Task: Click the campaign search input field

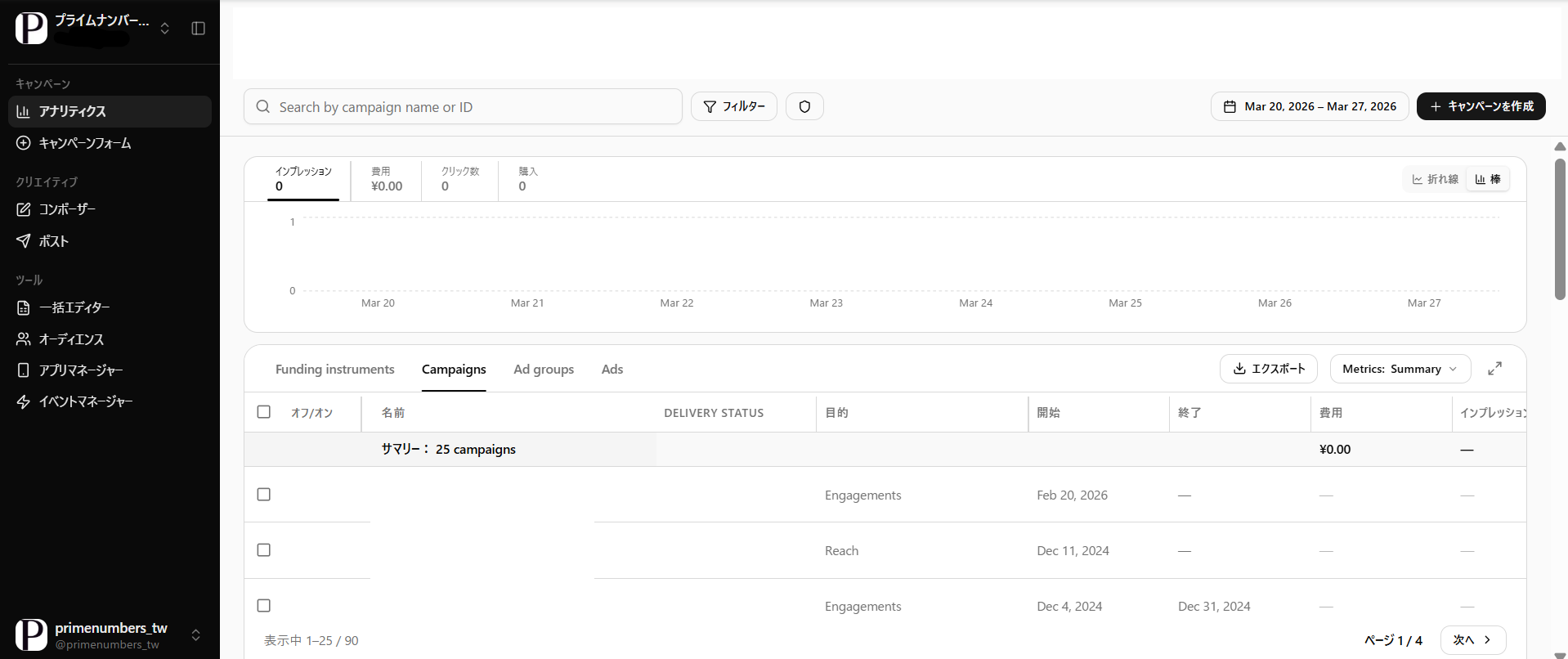Action: (x=474, y=107)
